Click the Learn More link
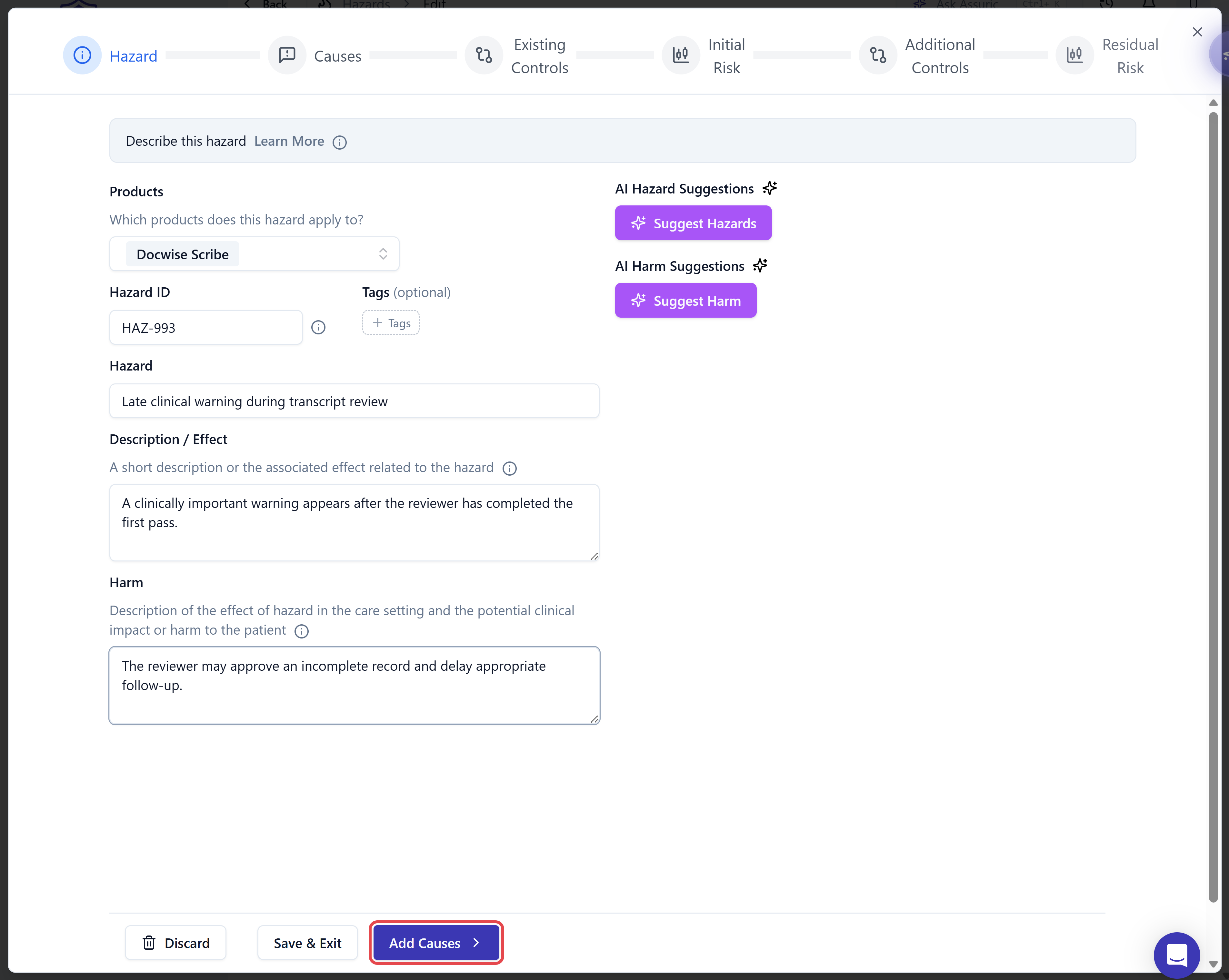1229x980 pixels. pos(289,141)
